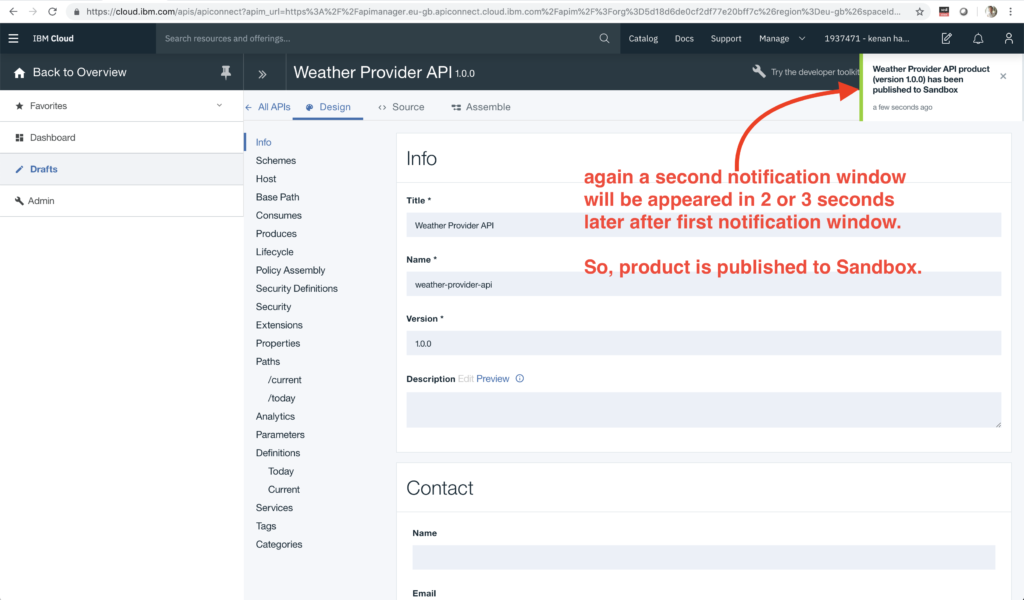Click the home icon in Back to Overview
Viewport: 1024px width, 600px height.
coord(20,72)
